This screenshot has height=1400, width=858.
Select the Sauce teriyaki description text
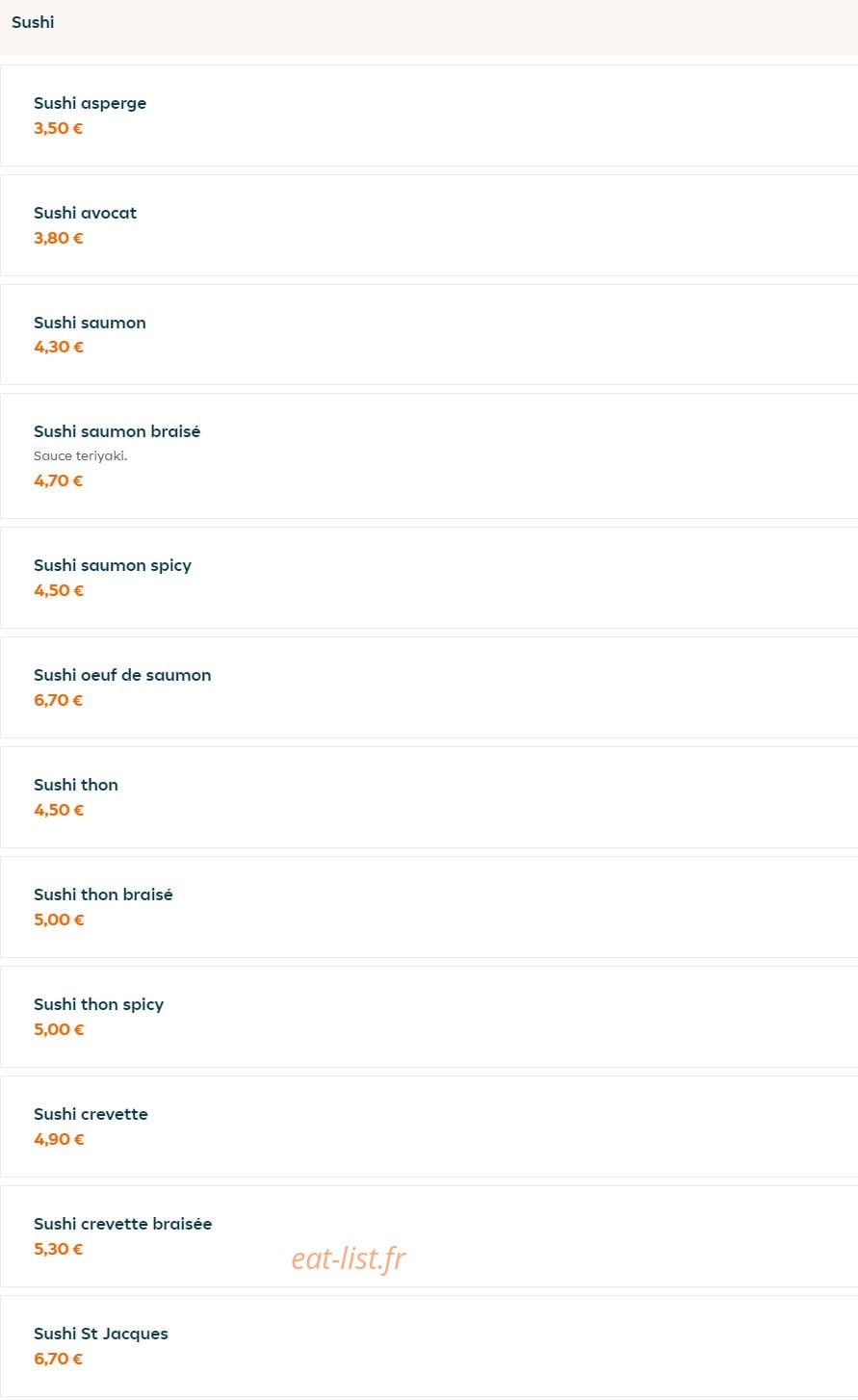(81, 456)
